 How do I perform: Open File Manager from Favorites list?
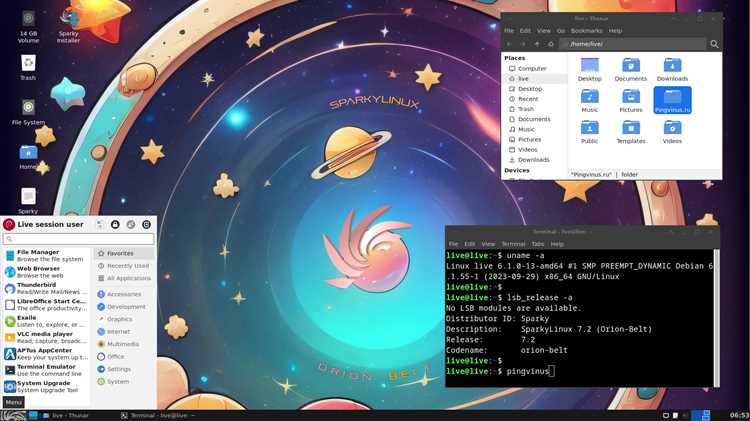point(46,255)
